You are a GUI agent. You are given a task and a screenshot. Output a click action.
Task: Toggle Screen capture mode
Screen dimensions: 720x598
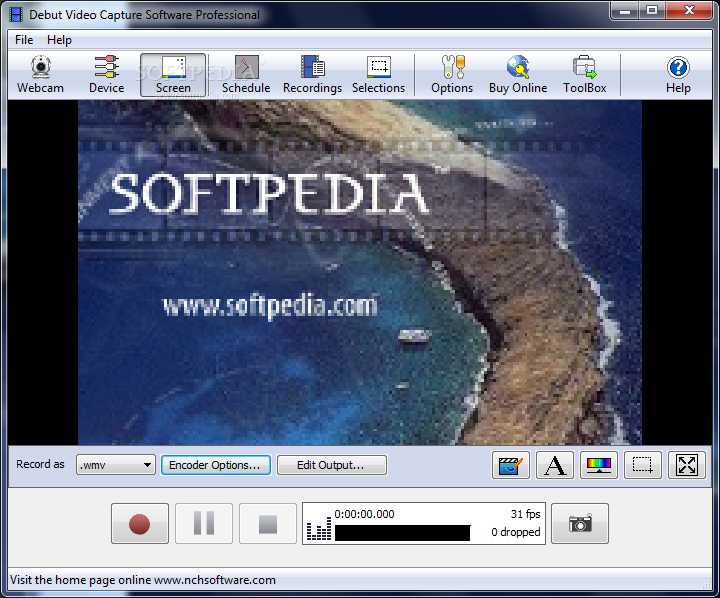(x=173, y=75)
